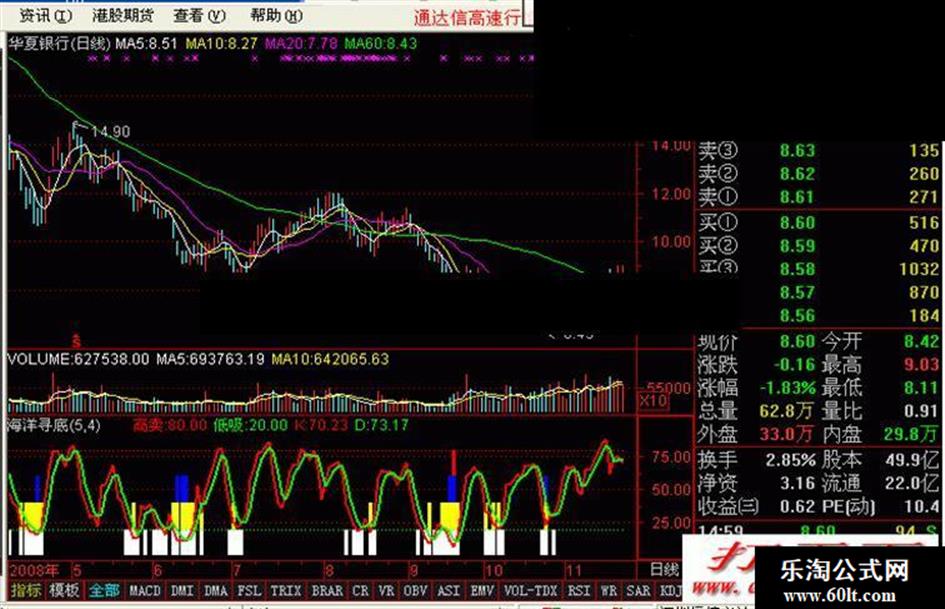Click the month 11 timeline marker

574,570
